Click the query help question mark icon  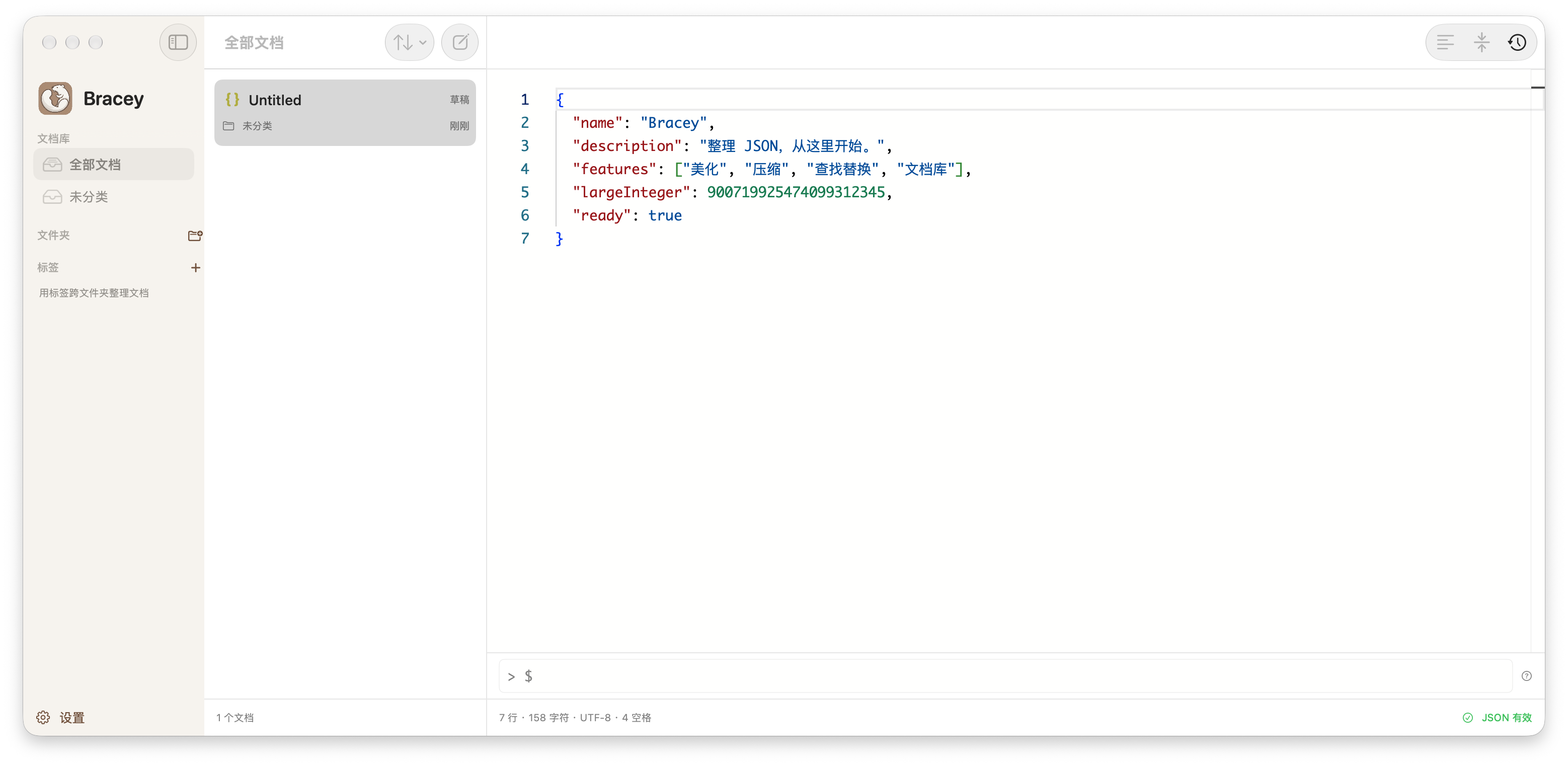[x=1527, y=676]
